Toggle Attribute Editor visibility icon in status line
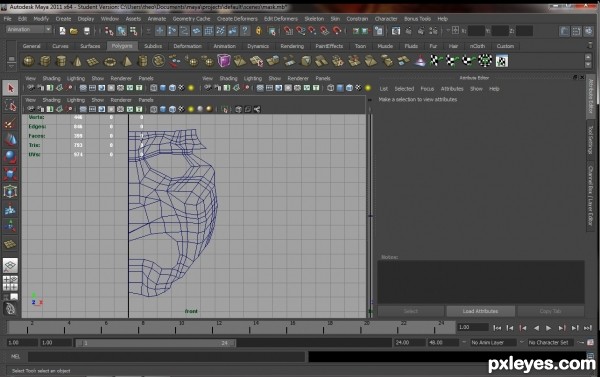 564,31
